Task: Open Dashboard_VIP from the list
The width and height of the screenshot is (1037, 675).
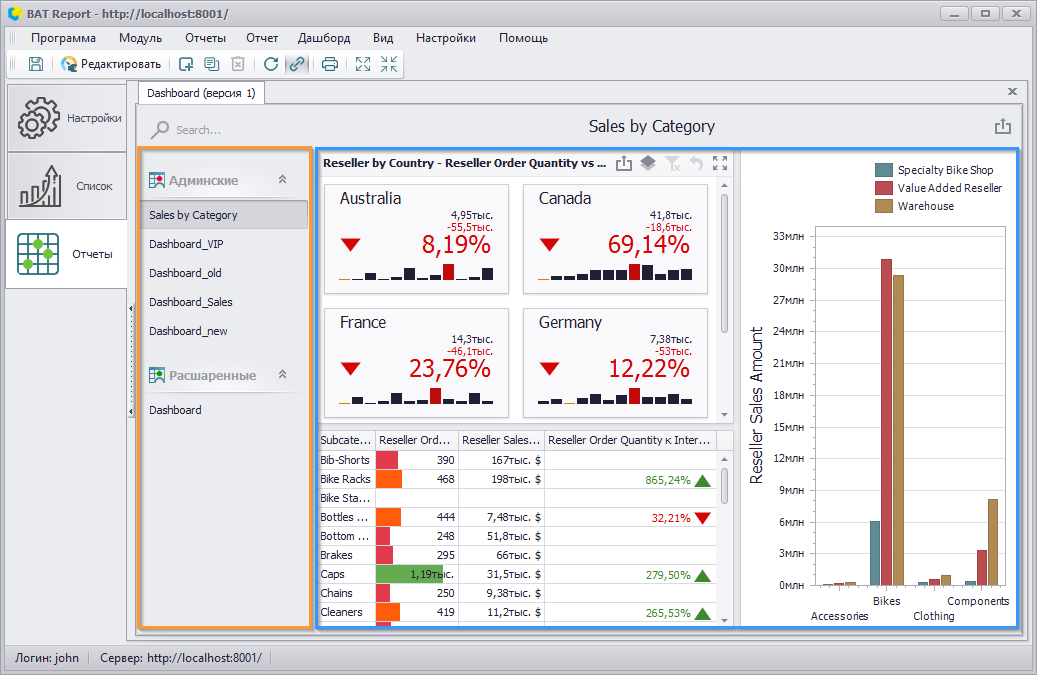Action: pyautogui.click(x=187, y=244)
